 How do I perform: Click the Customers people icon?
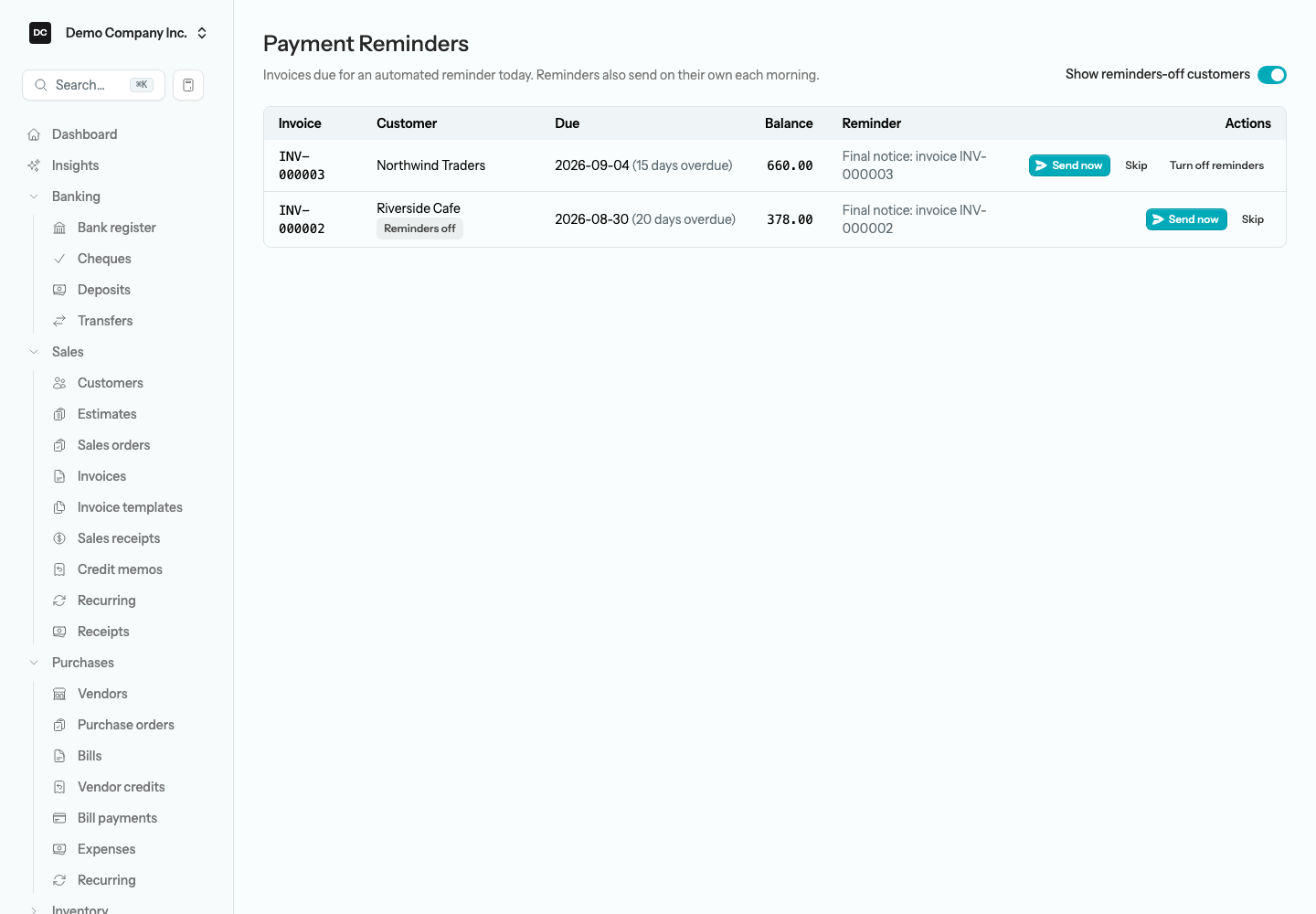pyautogui.click(x=59, y=383)
